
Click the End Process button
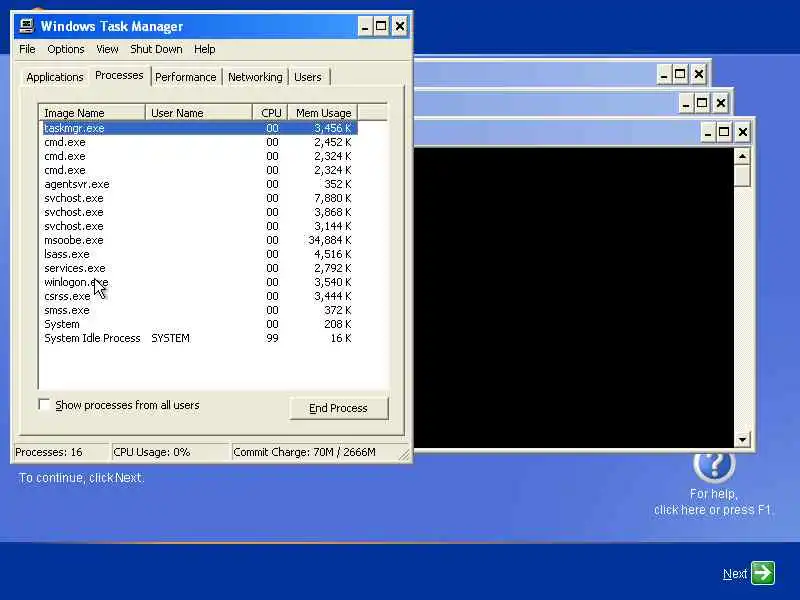[x=338, y=408]
